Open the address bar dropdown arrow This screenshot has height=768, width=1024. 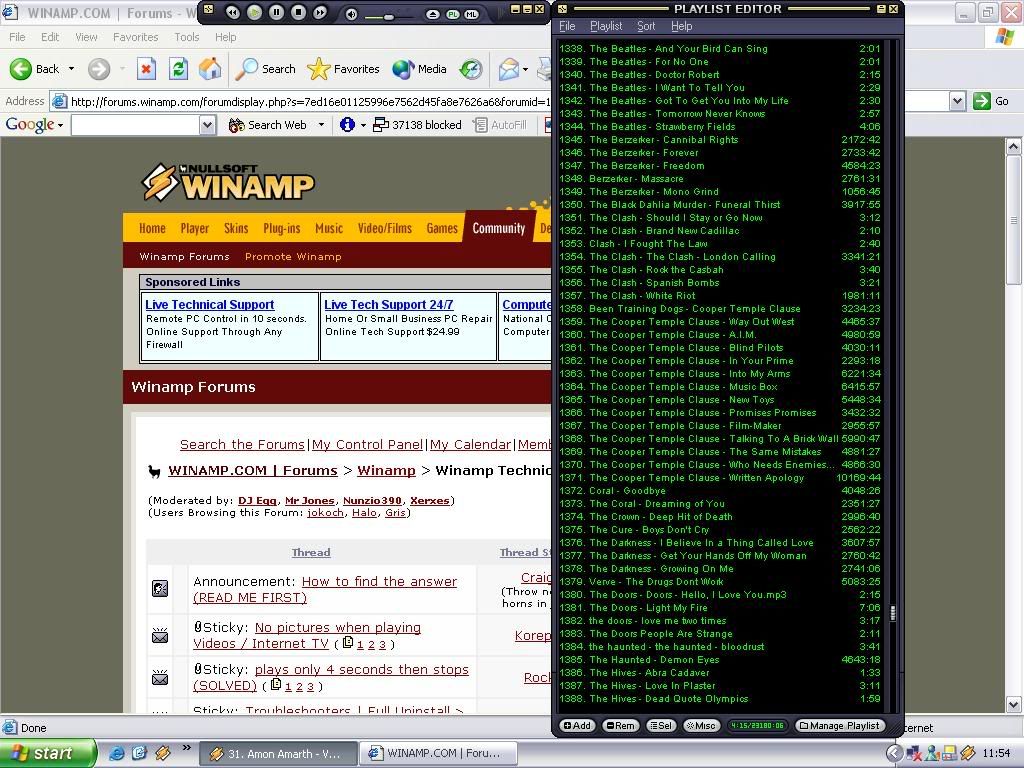957,101
